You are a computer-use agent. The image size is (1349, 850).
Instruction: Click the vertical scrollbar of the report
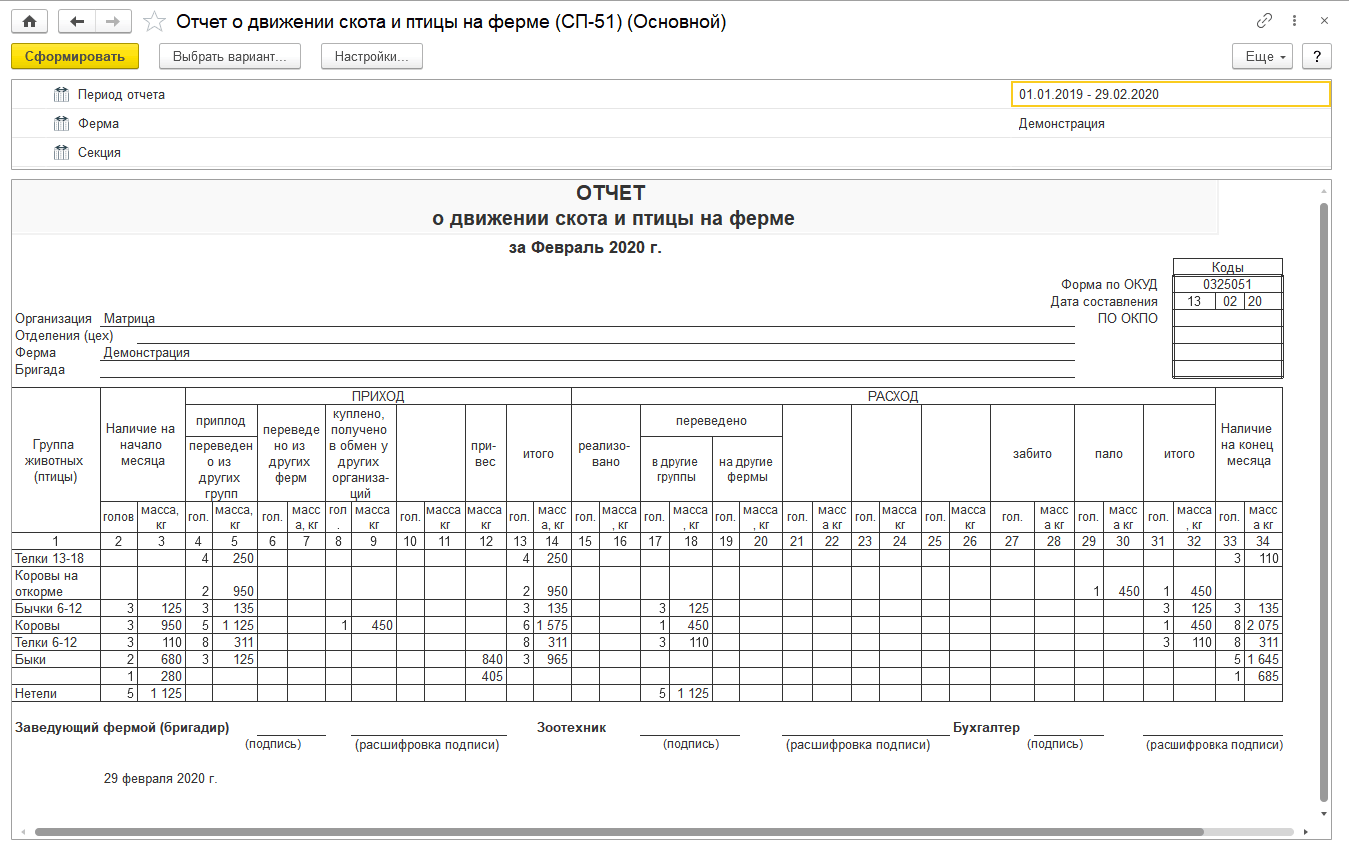[x=1324, y=500]
